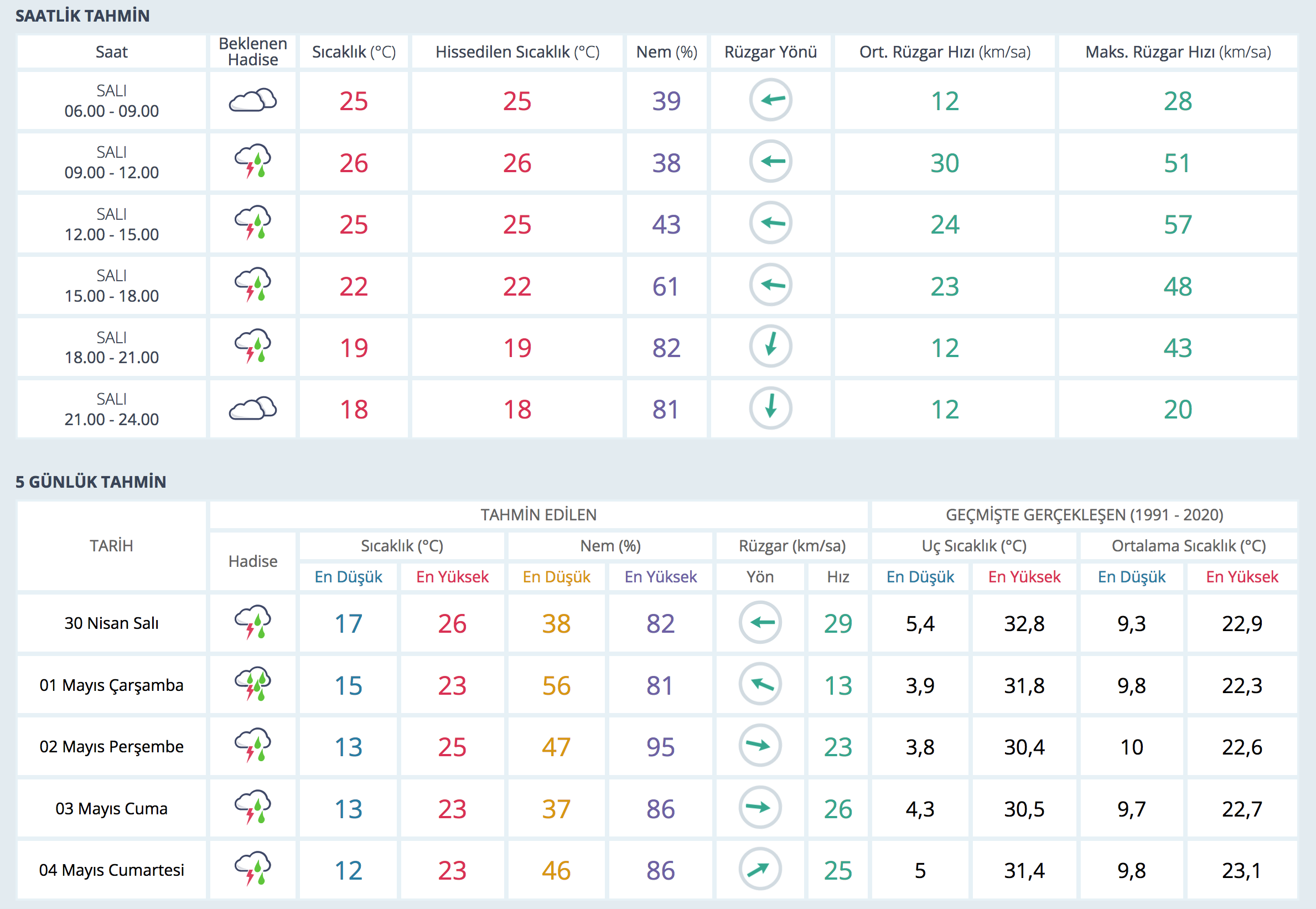Click wind direction arrow for 06.00 - 09.00

(x=771, y=100)
